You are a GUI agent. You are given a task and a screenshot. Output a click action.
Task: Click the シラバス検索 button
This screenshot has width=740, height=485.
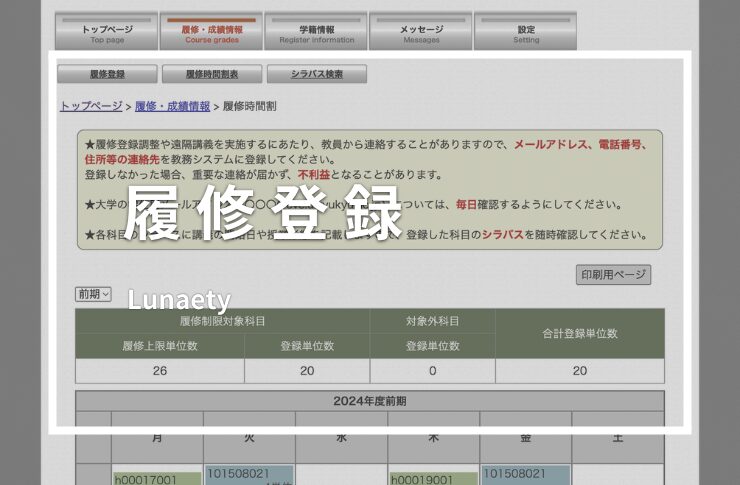click(x=317, y=74)
